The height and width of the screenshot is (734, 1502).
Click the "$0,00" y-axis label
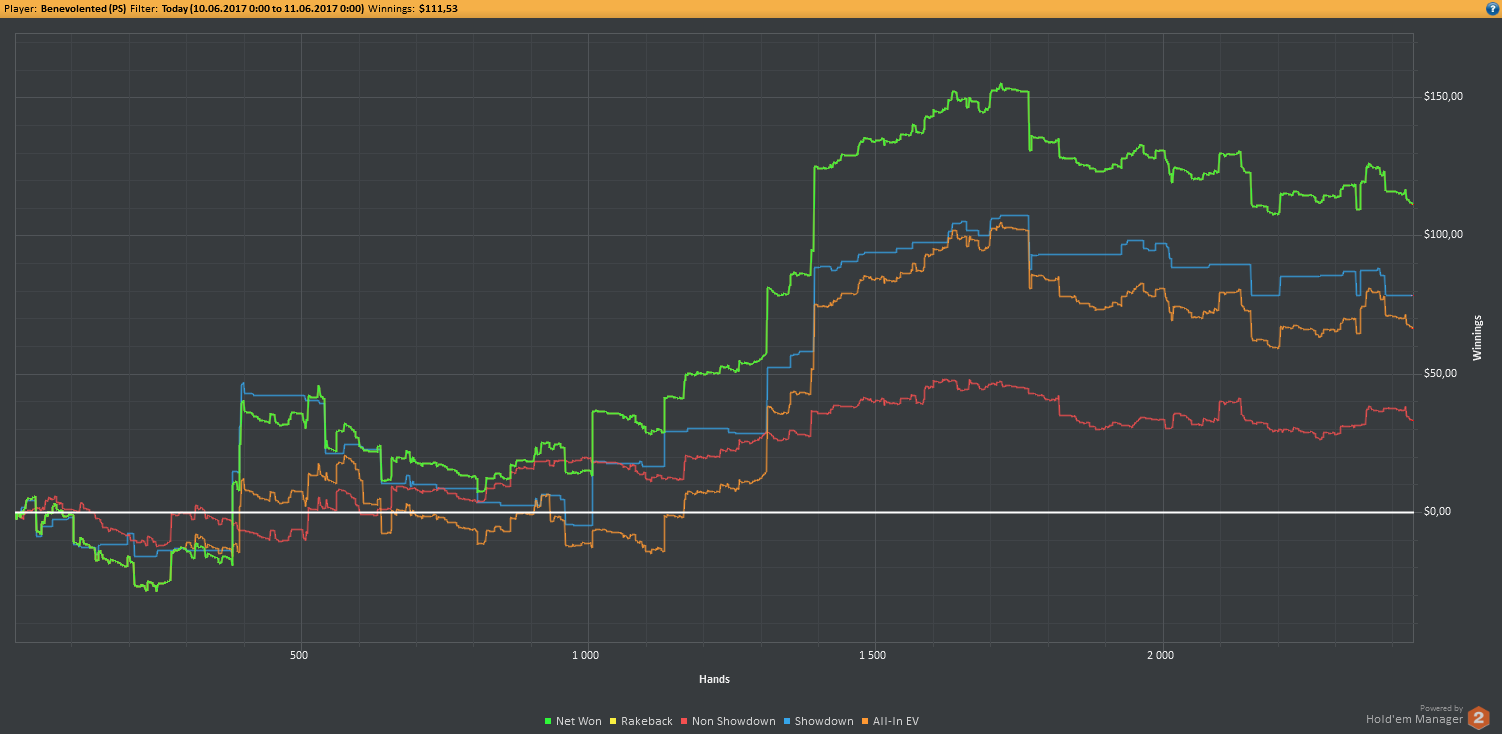pos(1438,512)
